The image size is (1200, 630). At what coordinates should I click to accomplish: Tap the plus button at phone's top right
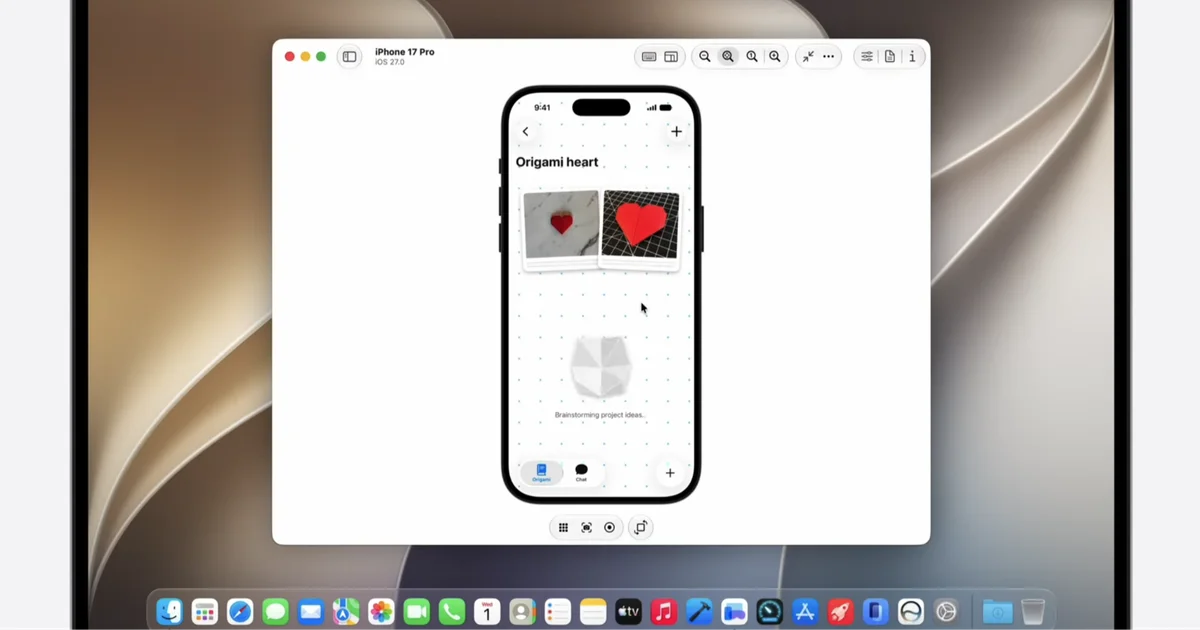(x=676, y=131)
